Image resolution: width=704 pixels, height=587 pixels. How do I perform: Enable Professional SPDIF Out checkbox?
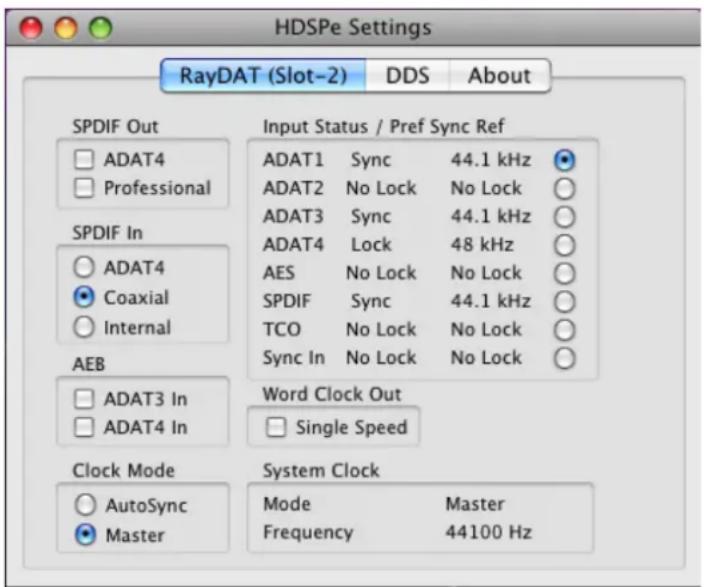click(84, 188)
